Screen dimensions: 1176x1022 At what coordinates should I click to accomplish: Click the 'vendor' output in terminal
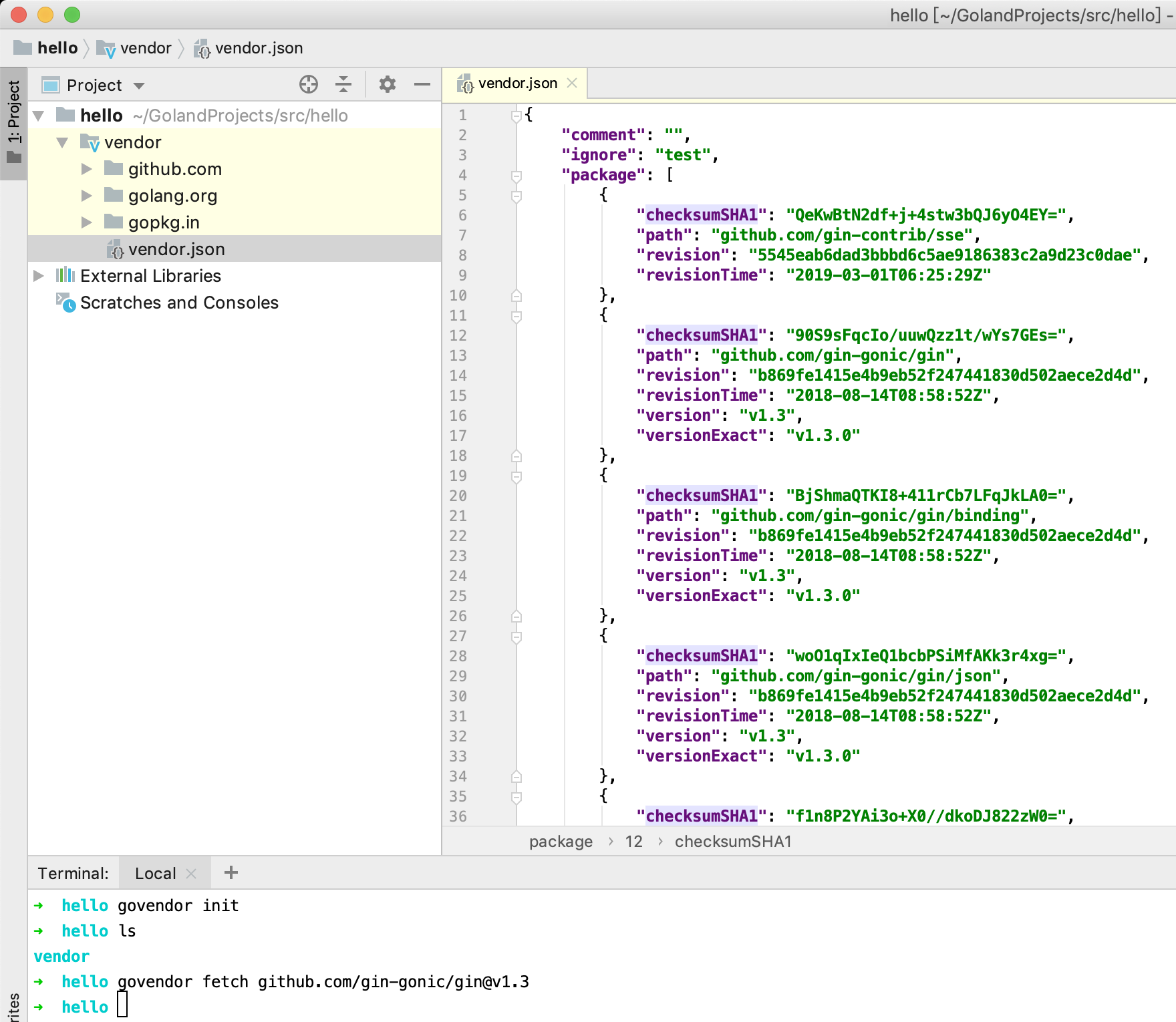point(61,957)
